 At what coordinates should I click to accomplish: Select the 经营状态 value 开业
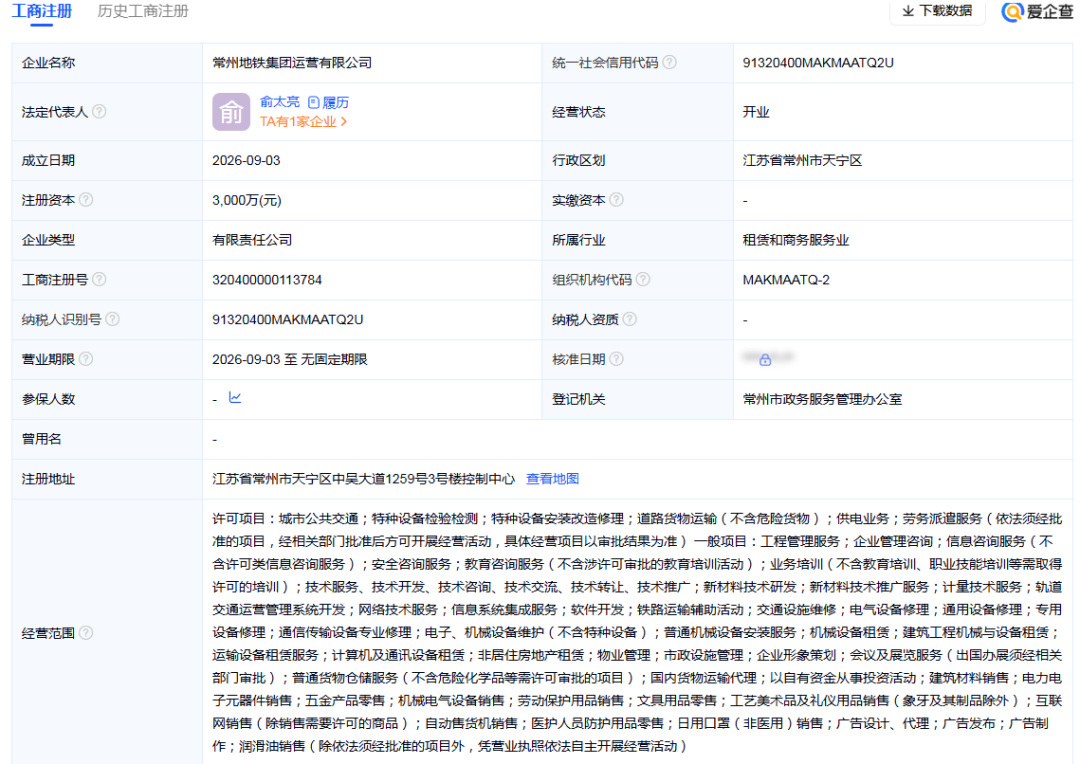[x=756, y=112]
